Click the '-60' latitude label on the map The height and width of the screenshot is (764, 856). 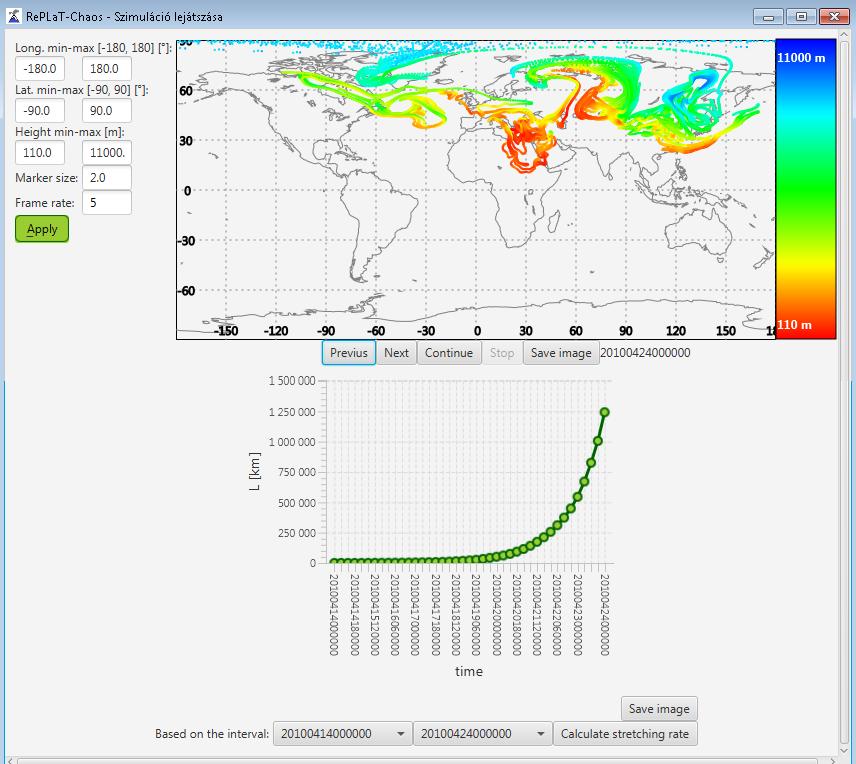pos(186,291)
